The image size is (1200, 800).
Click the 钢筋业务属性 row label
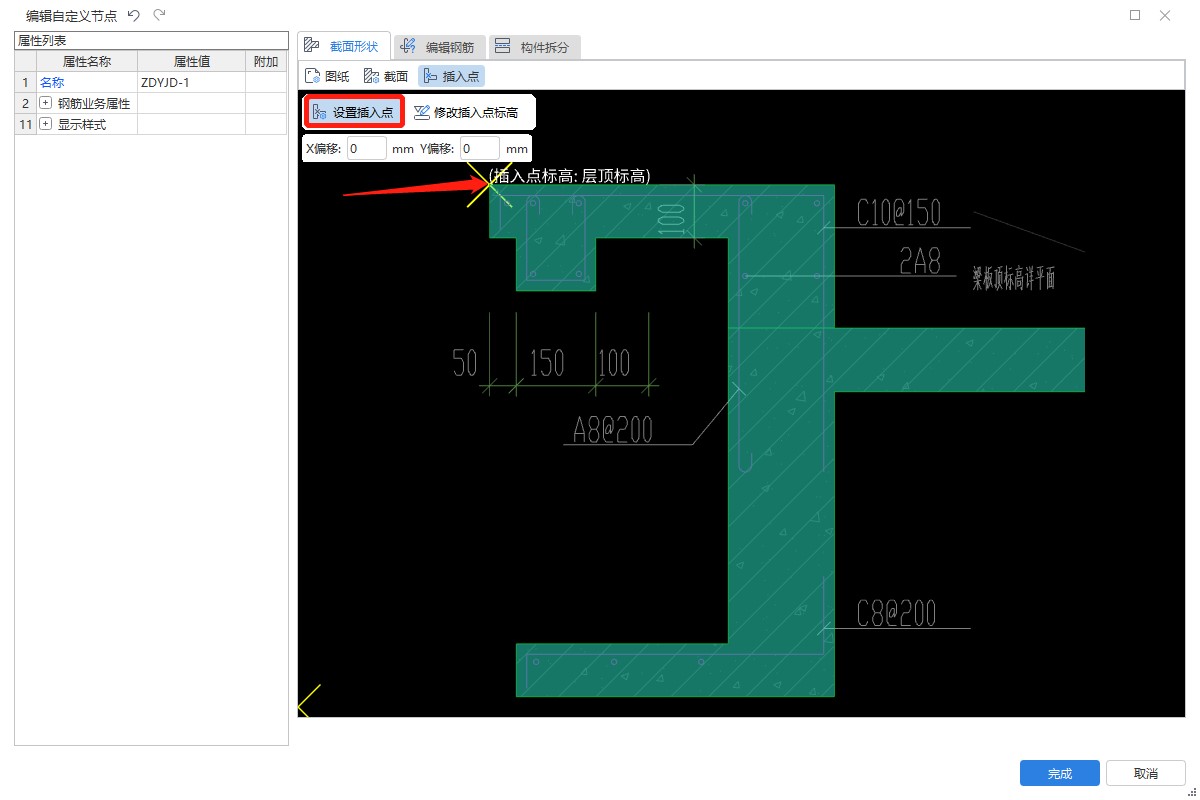(94, 103)
